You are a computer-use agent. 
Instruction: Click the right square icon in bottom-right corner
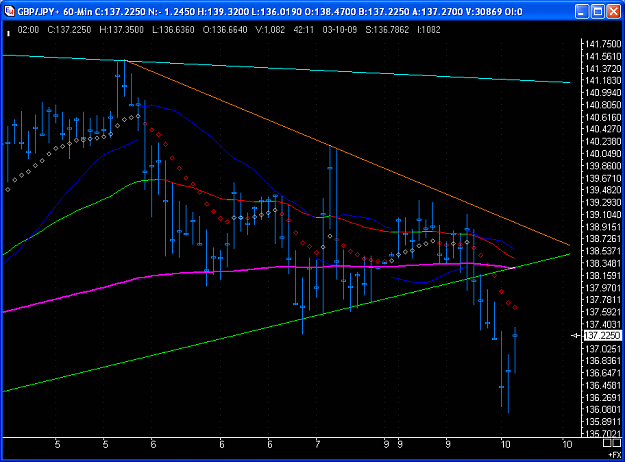(x=617, y=443)
